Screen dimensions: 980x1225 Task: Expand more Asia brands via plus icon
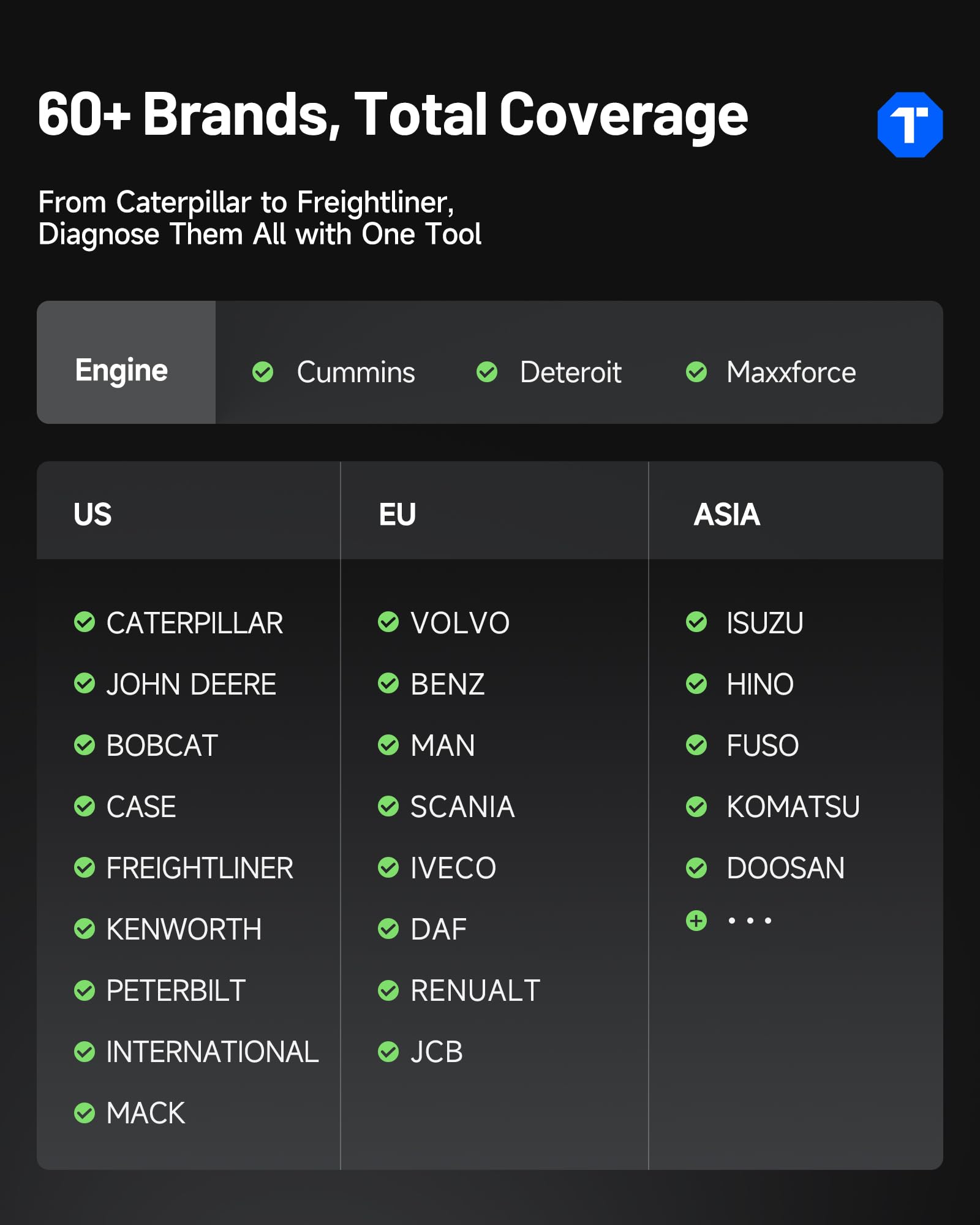(696, 921)
